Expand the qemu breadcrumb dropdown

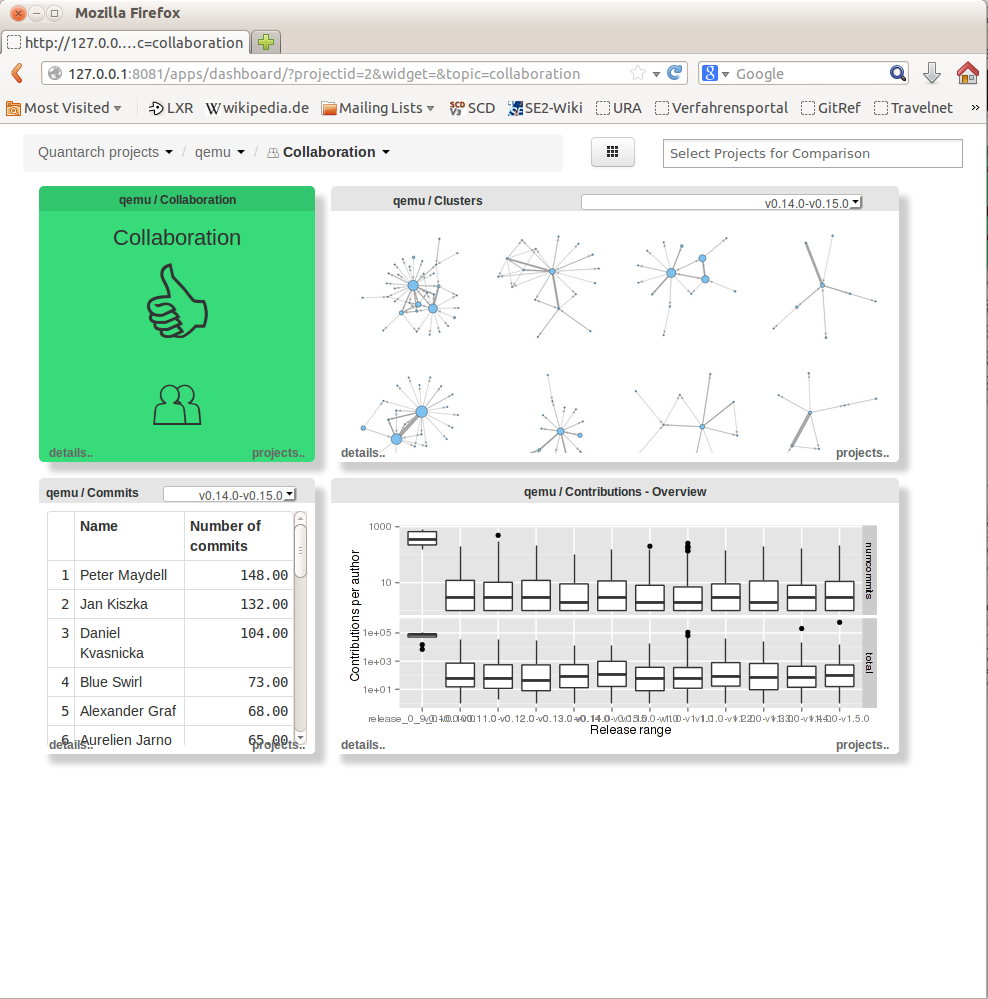click(x=220, y=152)
